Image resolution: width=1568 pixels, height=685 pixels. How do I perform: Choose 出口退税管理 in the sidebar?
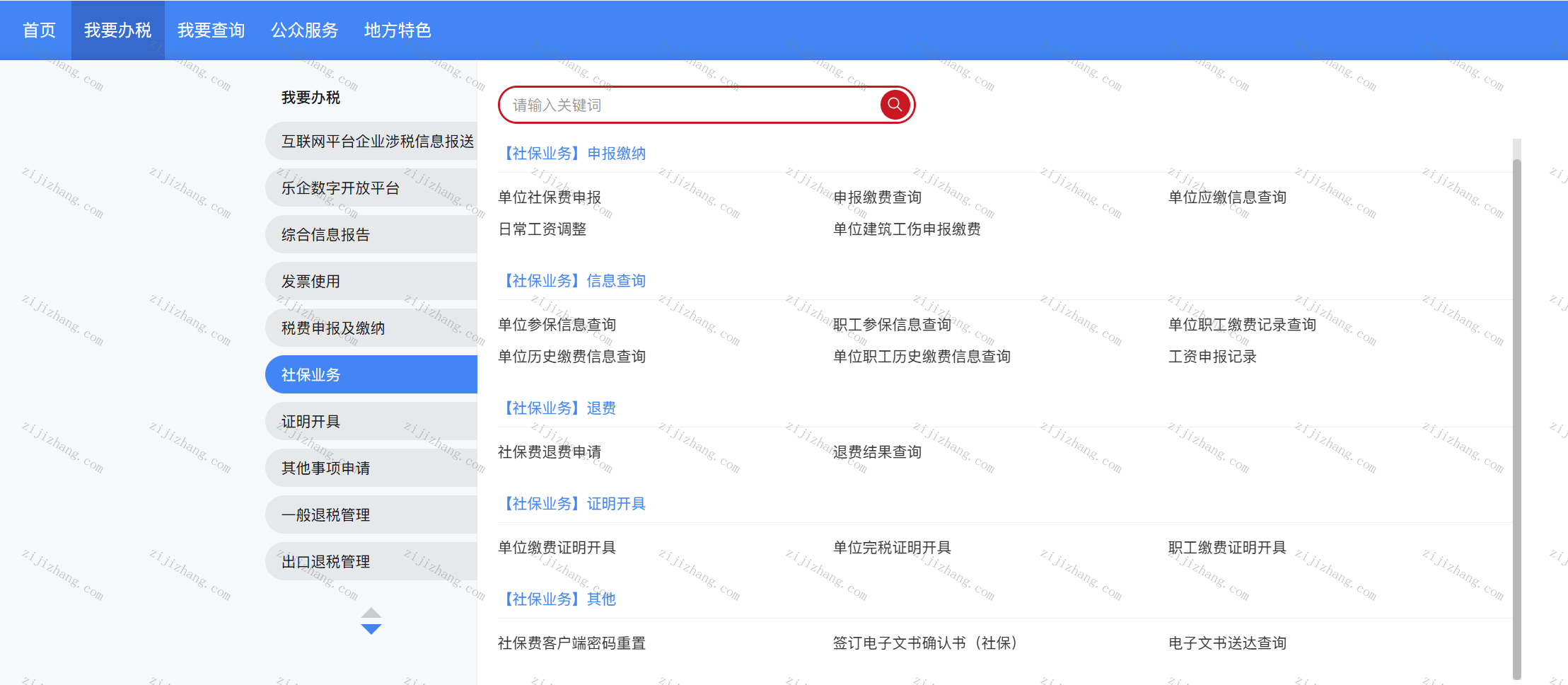(x=371, y=562)
